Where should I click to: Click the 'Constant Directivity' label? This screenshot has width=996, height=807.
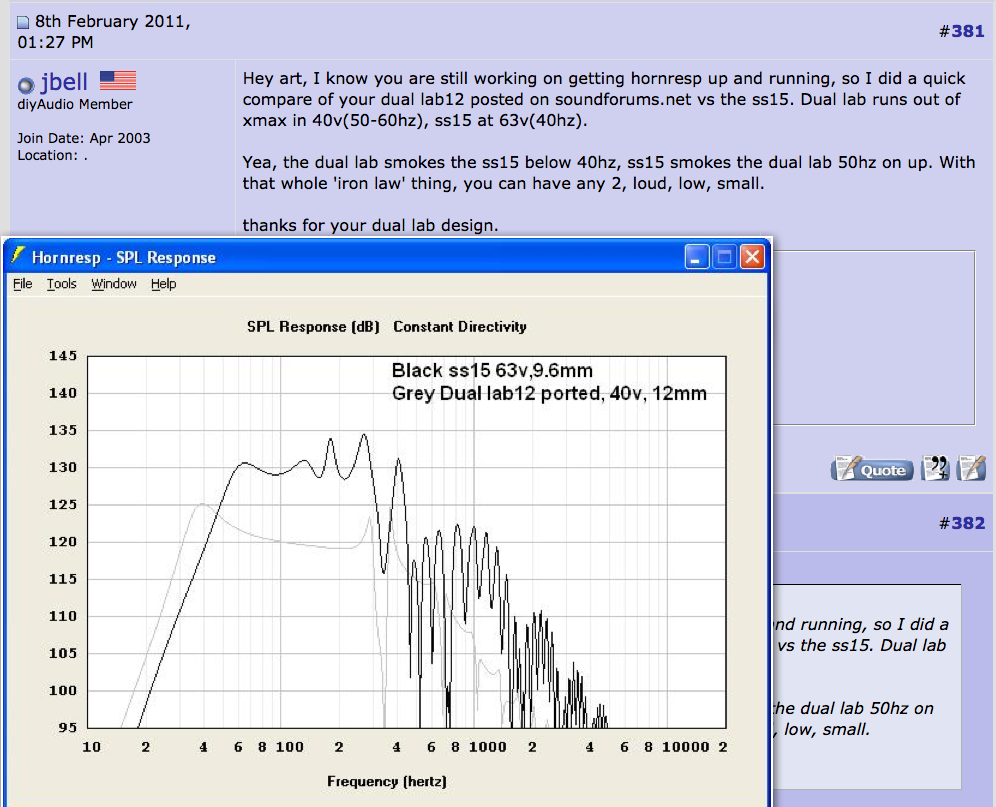click(460, 327)
